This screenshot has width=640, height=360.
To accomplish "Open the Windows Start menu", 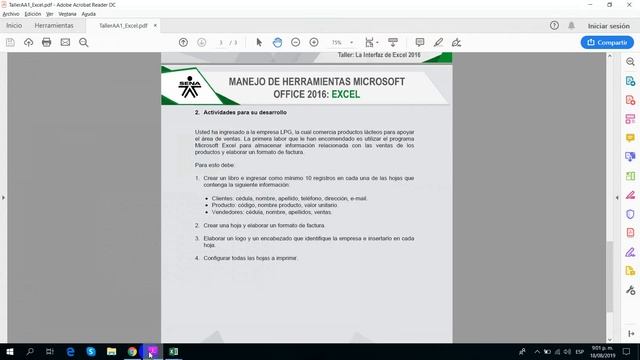I will pyautogui.click(x=10, y=351).
